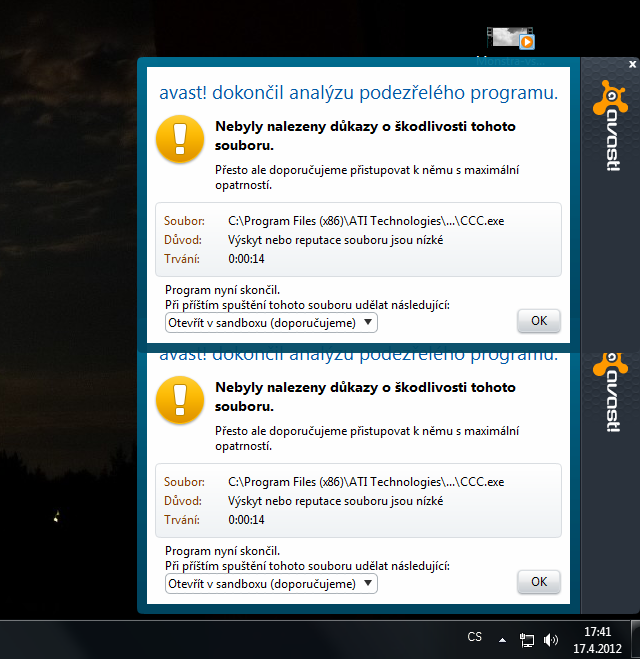Open the lower dialog's sandbox action dropdown

click(271, 584)
